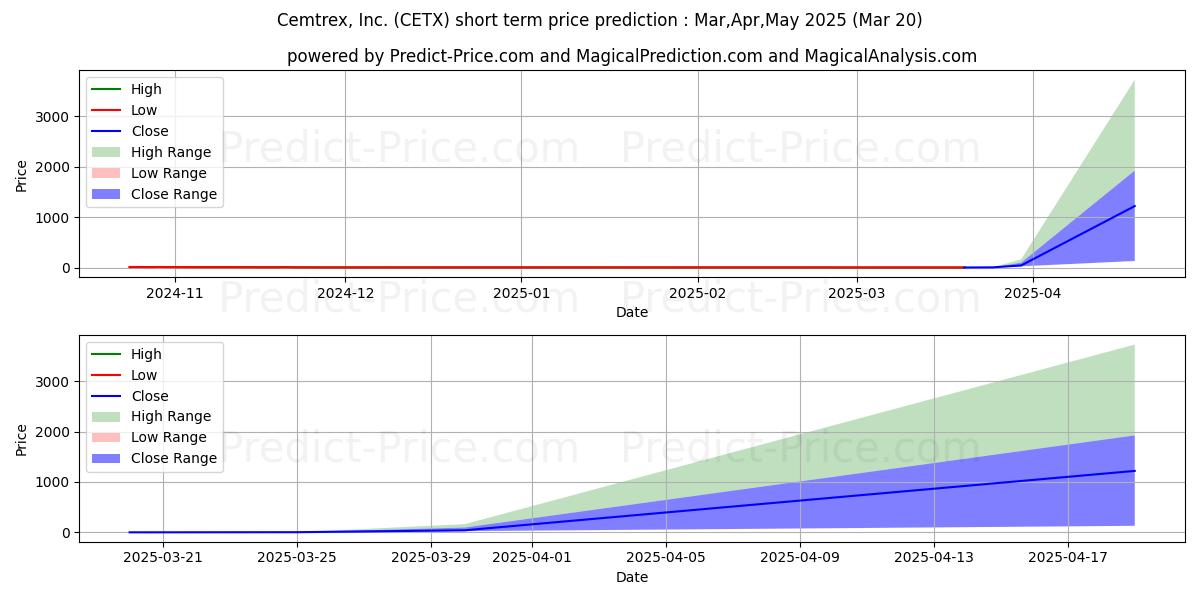
Task: Click the 2025-03-21 tick on bottom chart x-axis
Action: (x=163, y=557)
